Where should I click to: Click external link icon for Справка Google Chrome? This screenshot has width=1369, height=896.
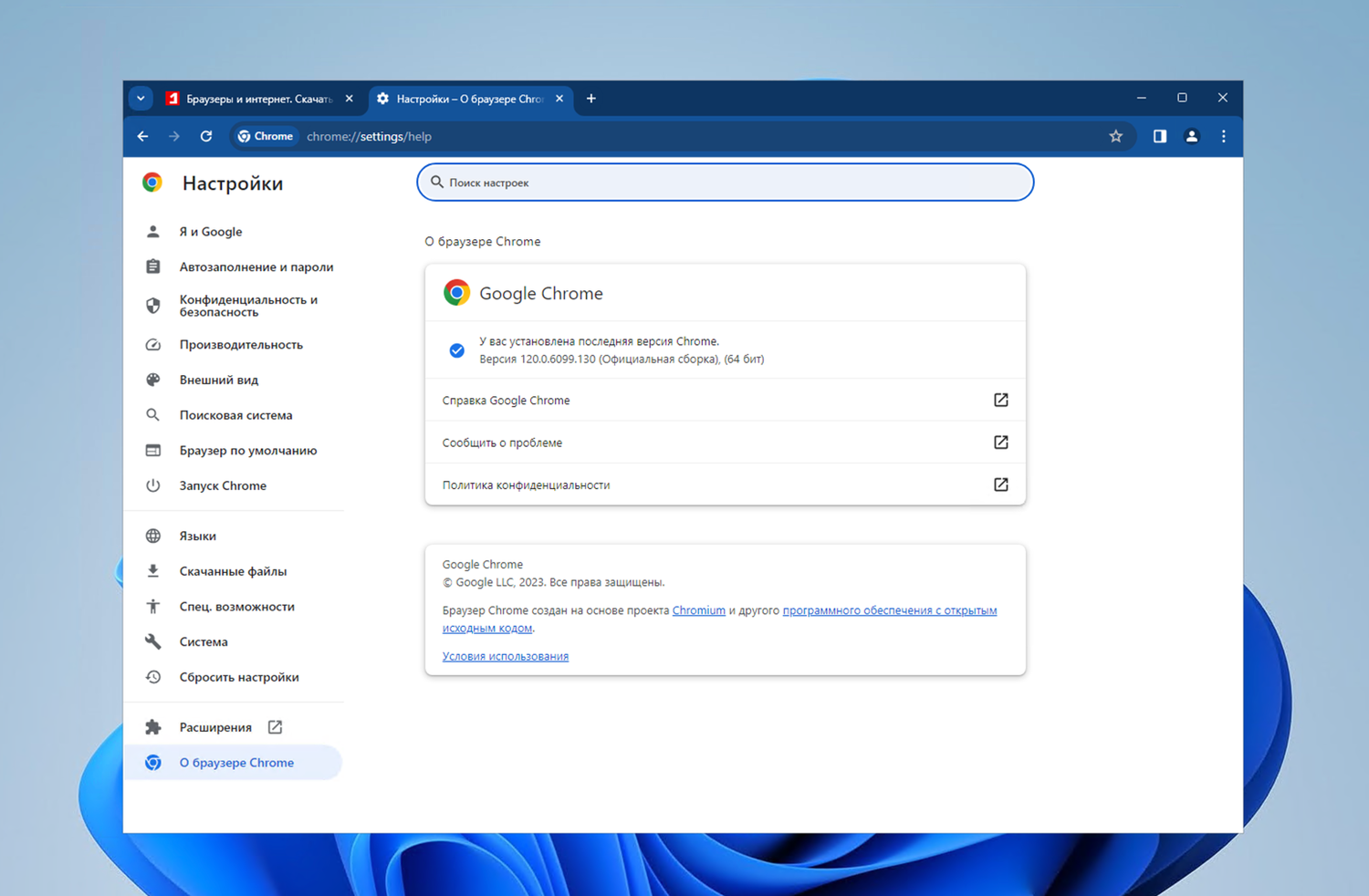tap(1001, 401)
